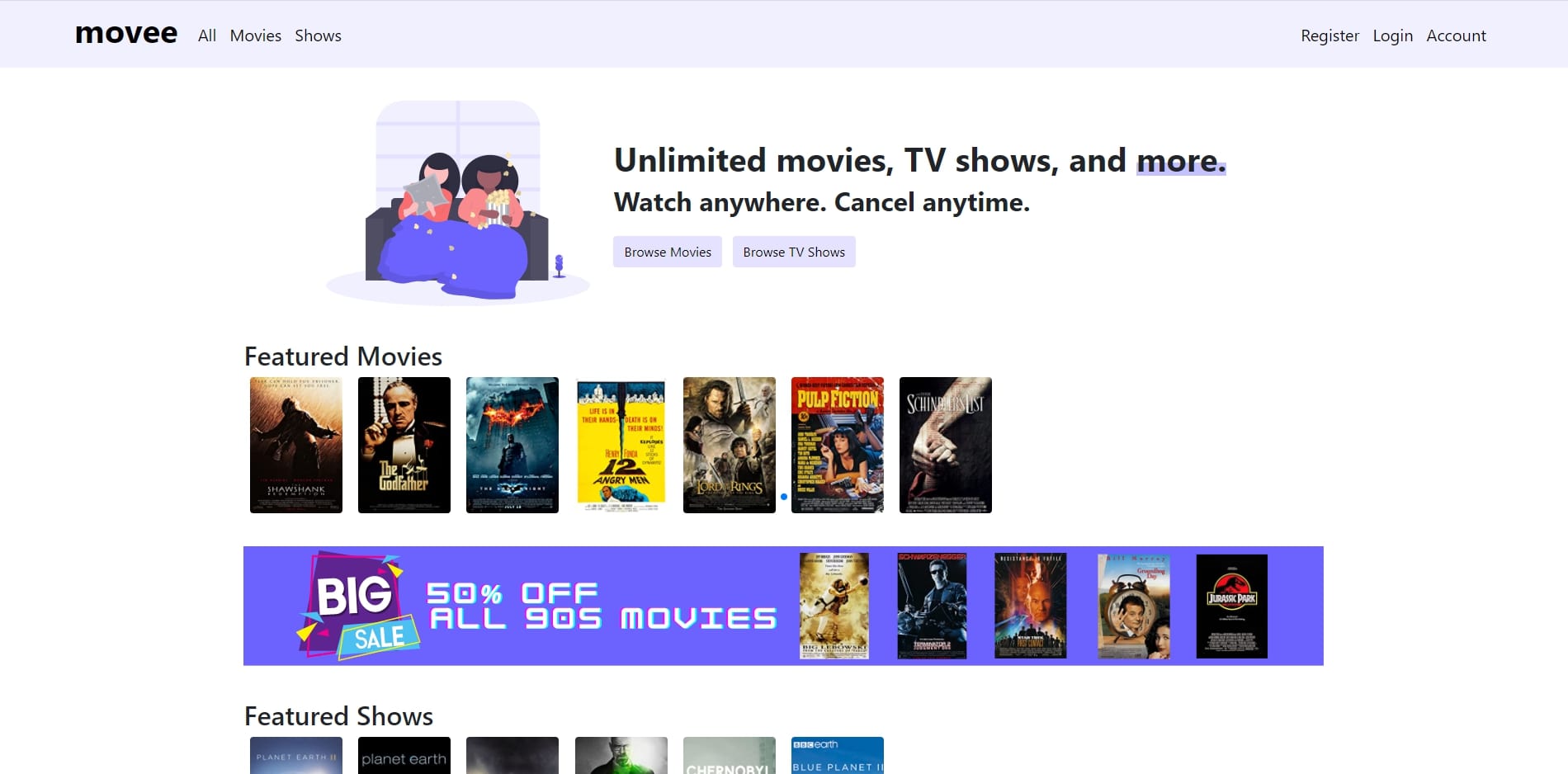Click the 'Unlimited movies, TV shows, and more.' headline
This screenshot has height=774, width=1568.
(920, 160)
